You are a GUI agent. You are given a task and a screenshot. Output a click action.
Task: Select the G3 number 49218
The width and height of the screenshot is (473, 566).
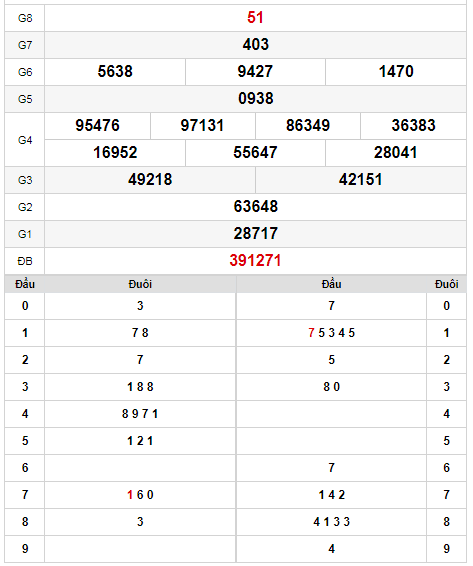[150, 179]
